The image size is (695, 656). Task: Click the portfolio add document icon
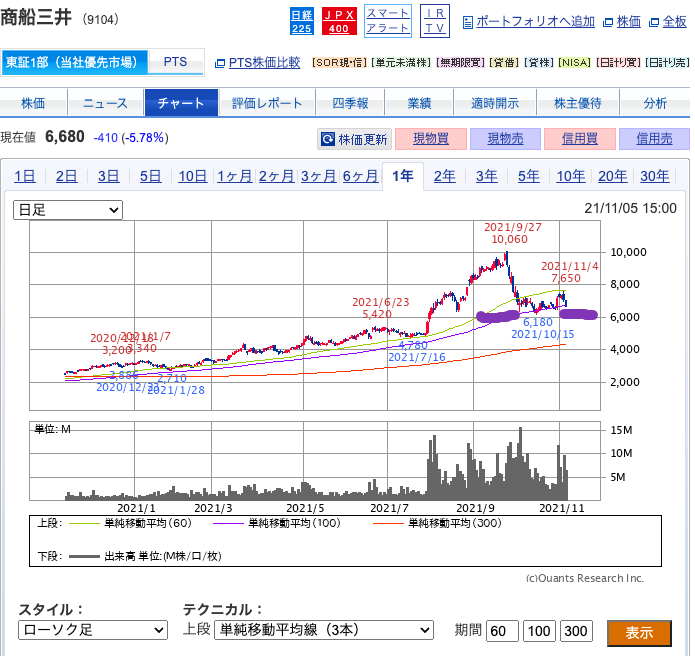tap(467, 22)
